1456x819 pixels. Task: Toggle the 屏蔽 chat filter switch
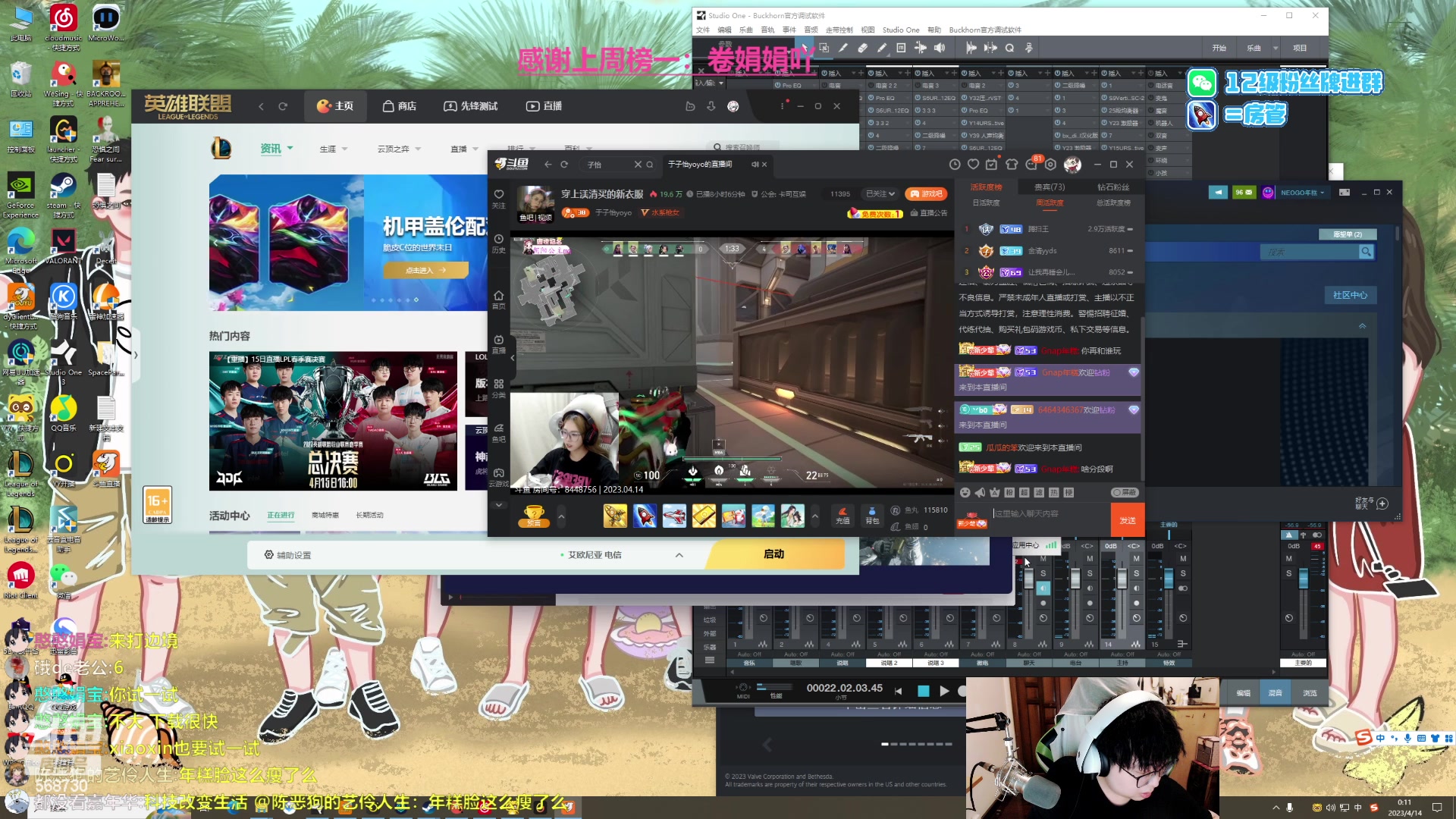point(1125,493)
